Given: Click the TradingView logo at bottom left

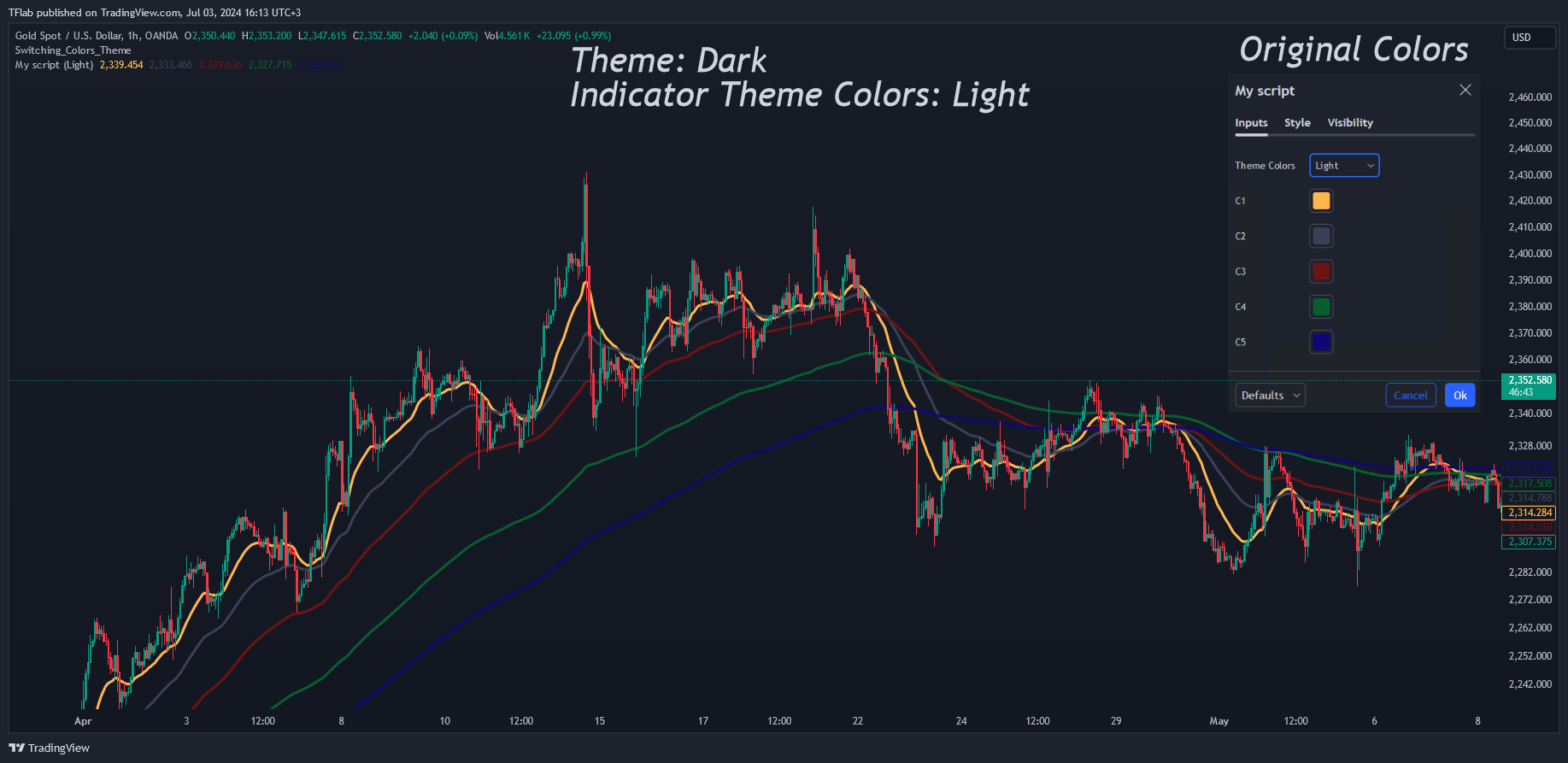Looking at the screenshot, I should point(49,748).
